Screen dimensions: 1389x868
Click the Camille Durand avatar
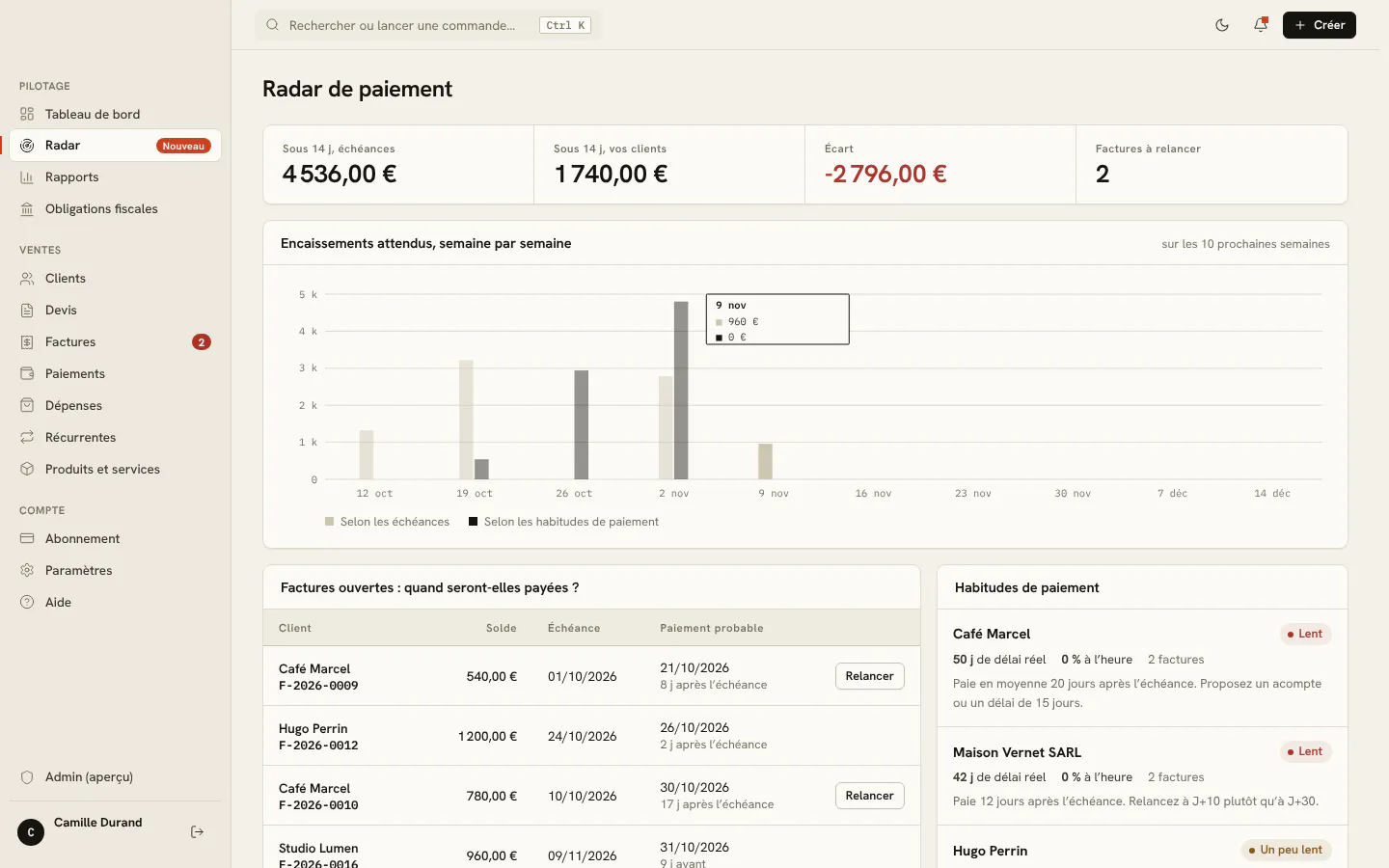click(x=31, y=832)
